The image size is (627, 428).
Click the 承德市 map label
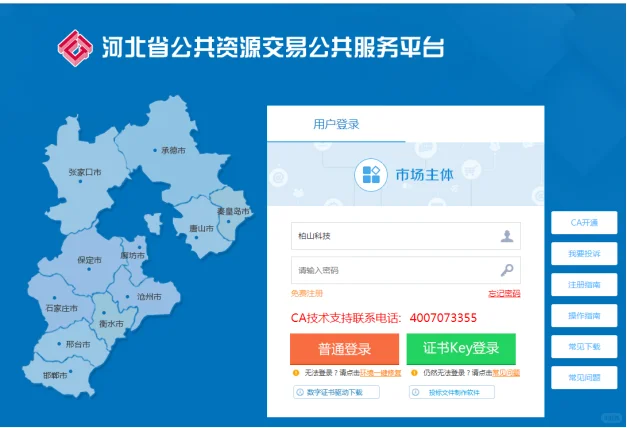point(173,150)
